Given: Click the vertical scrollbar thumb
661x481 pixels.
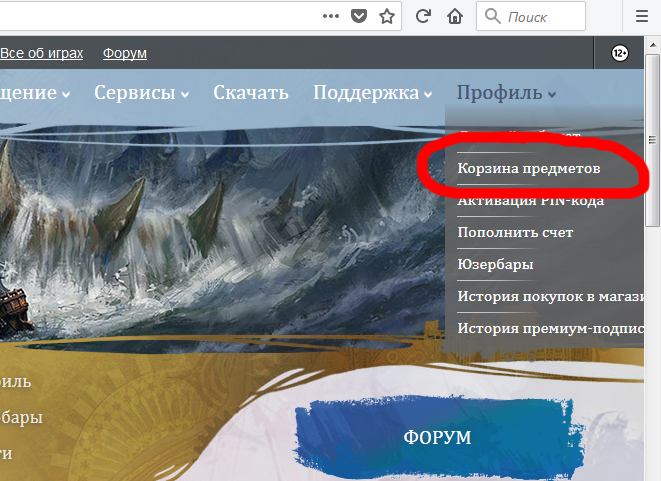Looking at the screenshot, I should pyautogui.click(x=653, y=140).
